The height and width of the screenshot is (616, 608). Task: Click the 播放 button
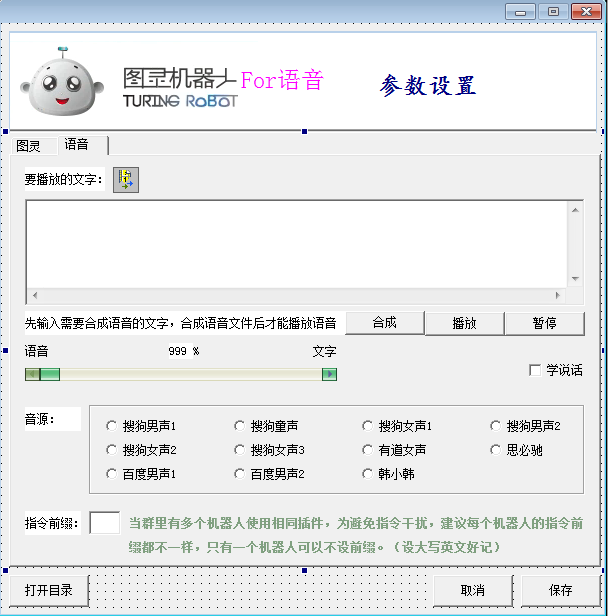pyautogui.click(x=464, y=323)
